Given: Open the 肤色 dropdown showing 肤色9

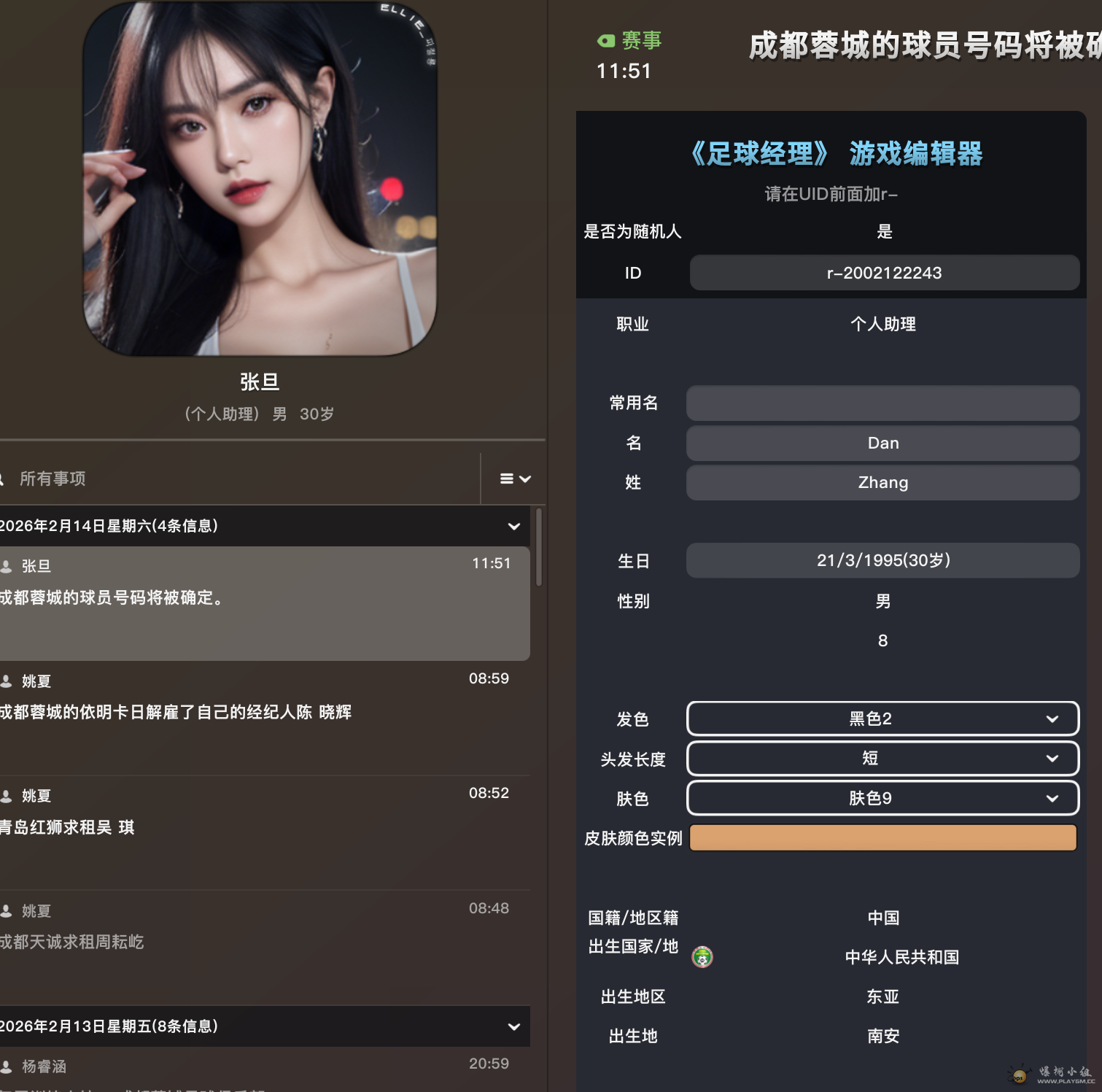Looking at the screenshot, I should [883, 798].
